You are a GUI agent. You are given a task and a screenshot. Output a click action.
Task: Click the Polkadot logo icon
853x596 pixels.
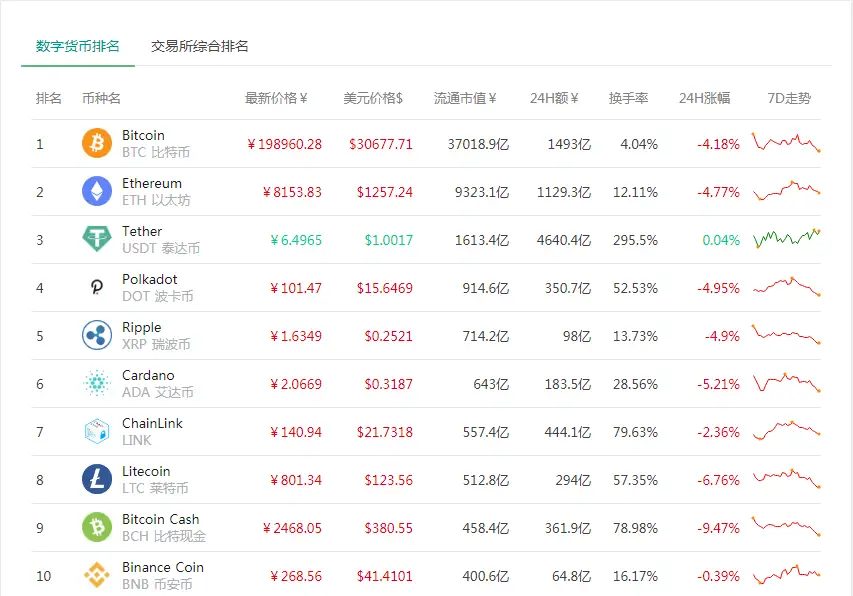[97, 288]
